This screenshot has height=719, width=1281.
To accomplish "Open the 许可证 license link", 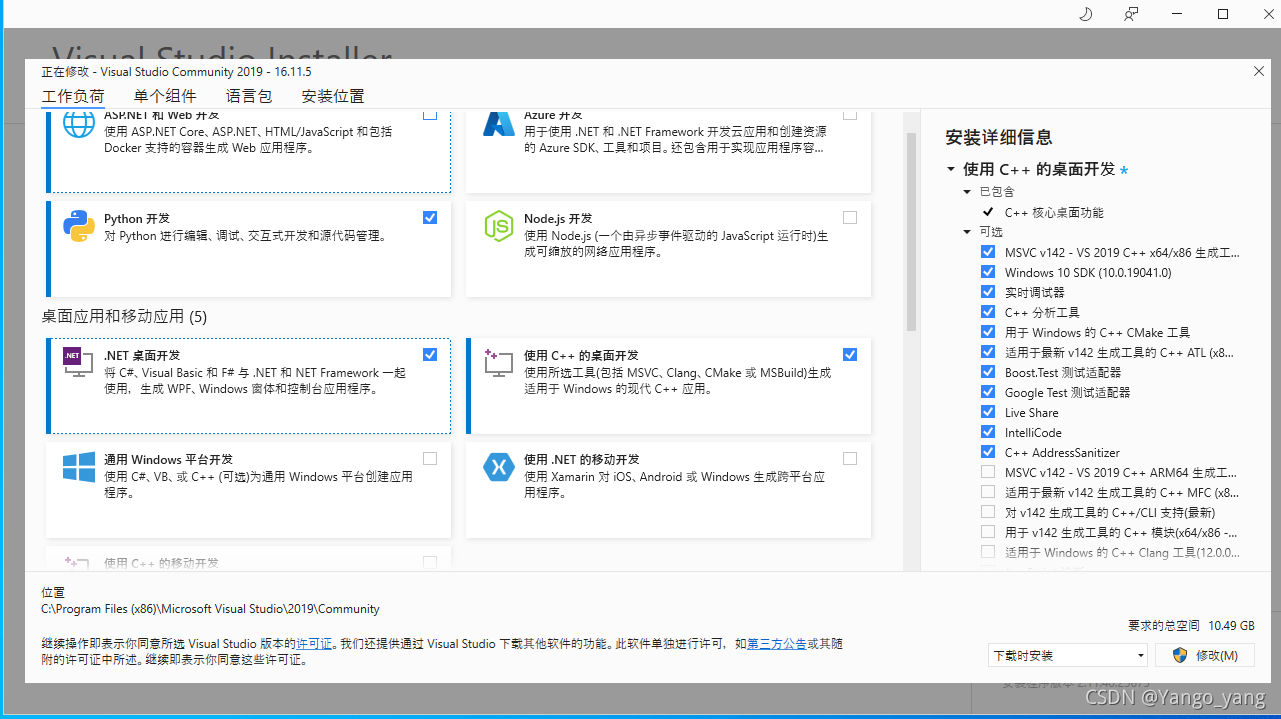I will (314, 644).
